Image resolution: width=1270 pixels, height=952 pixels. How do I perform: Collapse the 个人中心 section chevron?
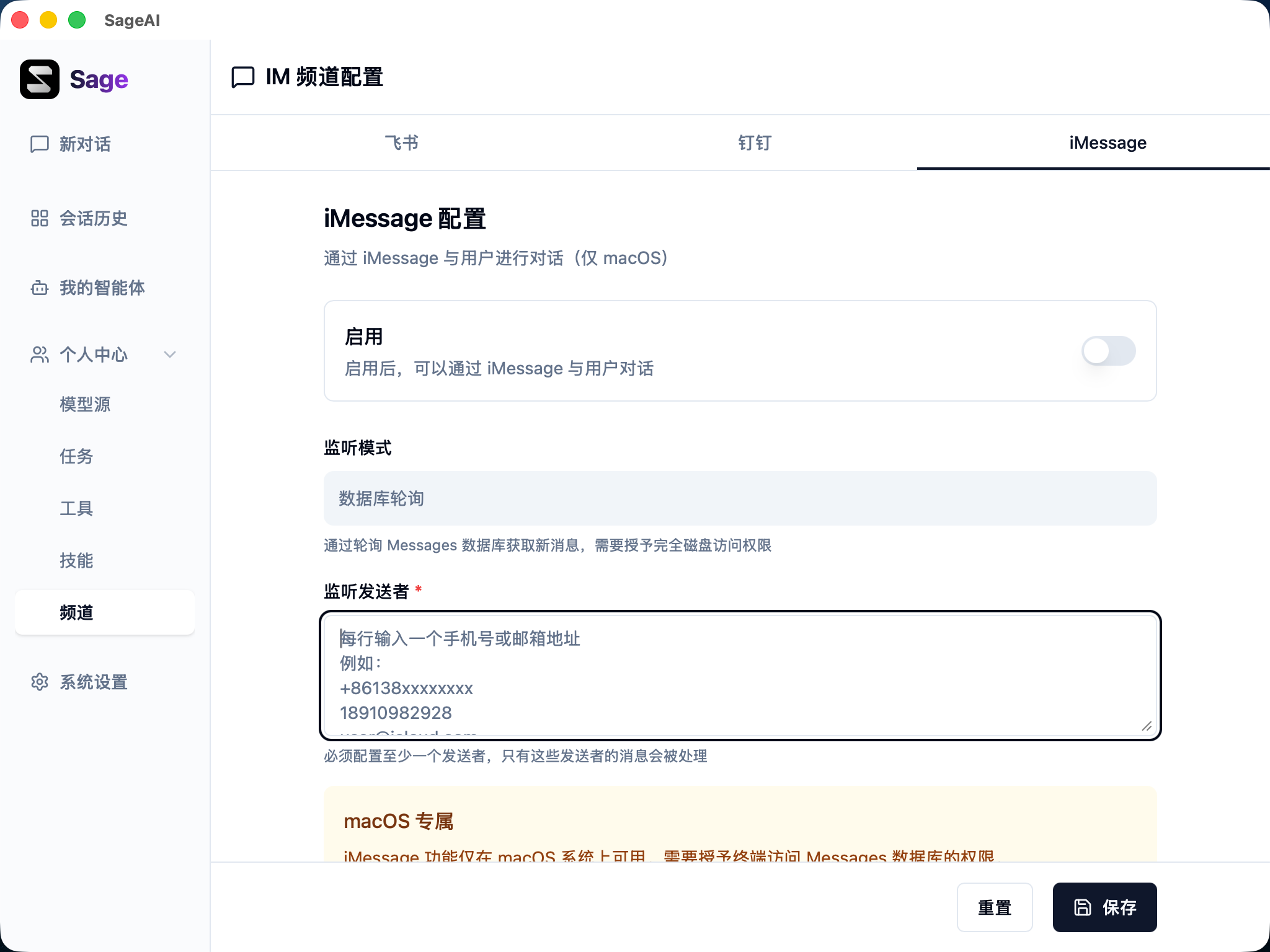pyautogui.click(x=170, y=355)
